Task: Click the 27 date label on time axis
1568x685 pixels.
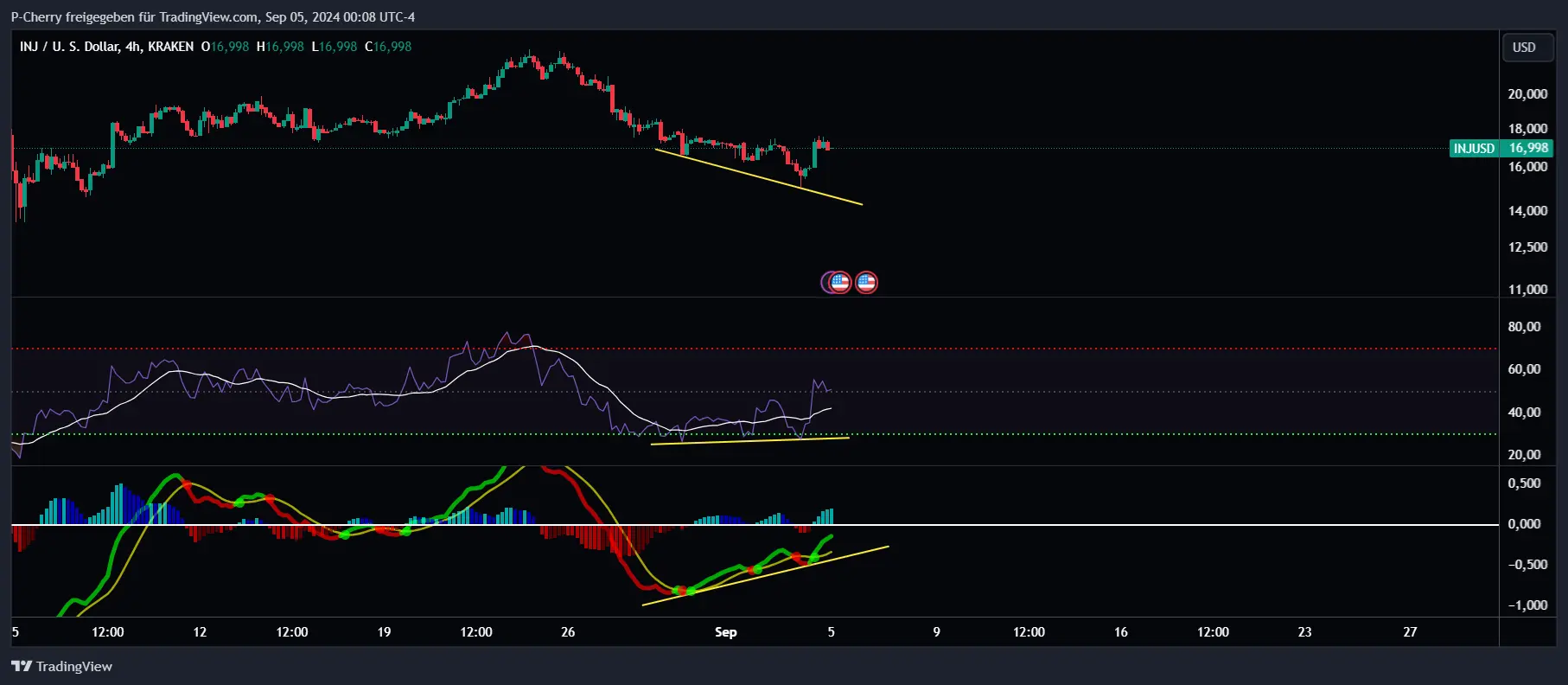Action: point(1410,632)
